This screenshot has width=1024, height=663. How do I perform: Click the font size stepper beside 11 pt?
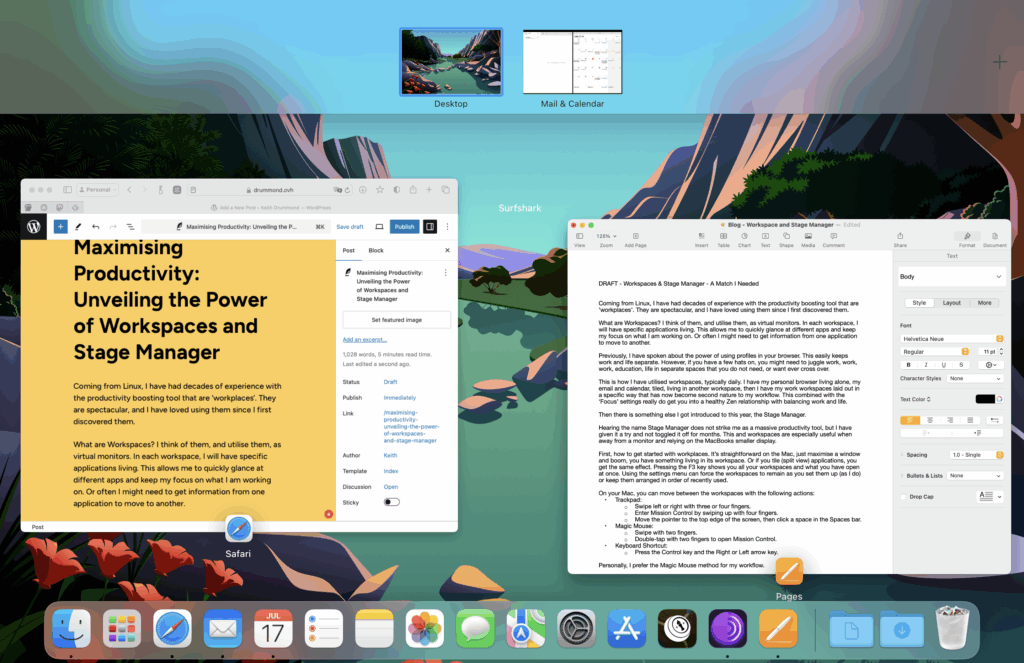[1001, 351]
